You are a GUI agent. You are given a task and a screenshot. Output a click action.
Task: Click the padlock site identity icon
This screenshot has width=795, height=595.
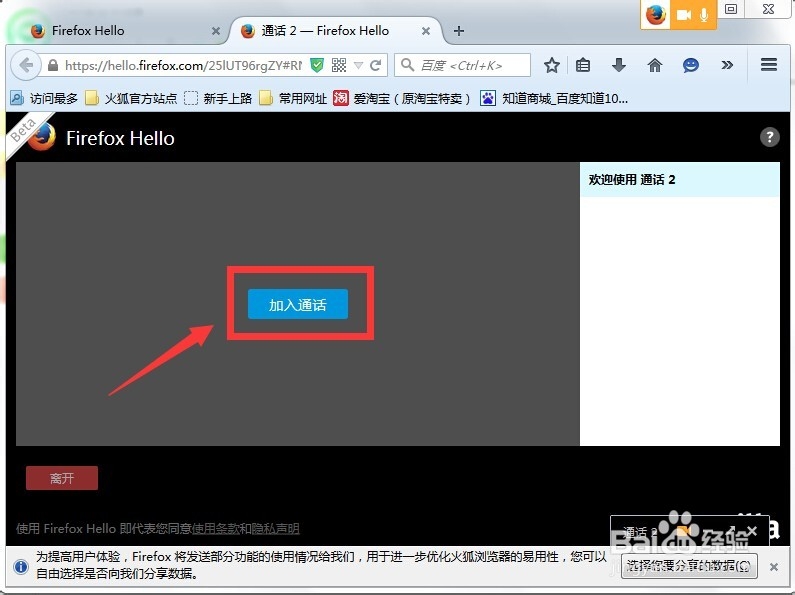(x=53, y=65)
